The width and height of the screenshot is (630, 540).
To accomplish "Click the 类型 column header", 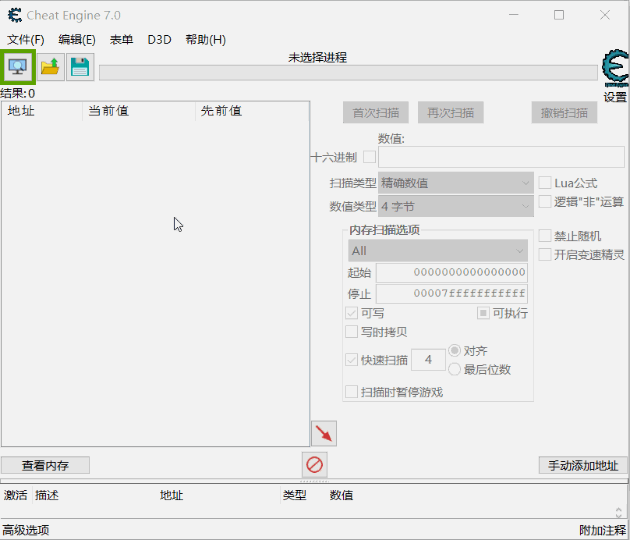I will pos(295,495).
